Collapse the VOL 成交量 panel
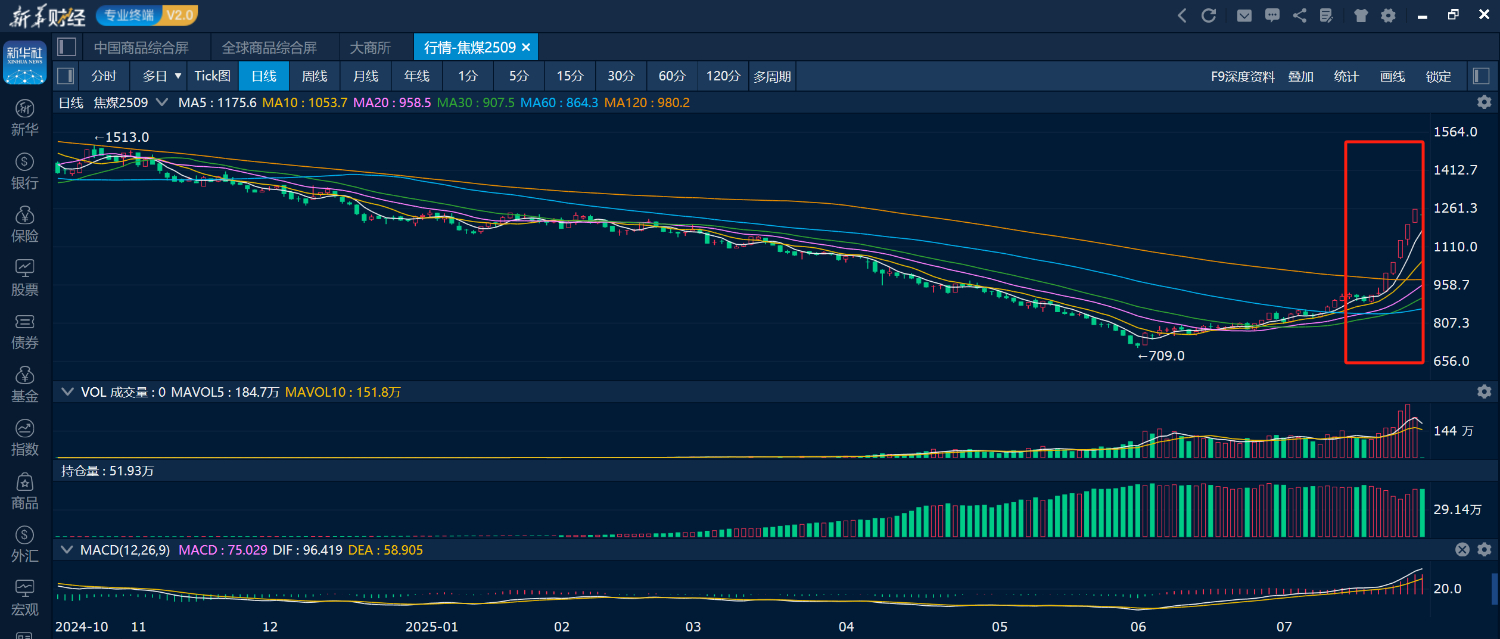The width and height of the screenshot is (1500, 639). point(67,392)
